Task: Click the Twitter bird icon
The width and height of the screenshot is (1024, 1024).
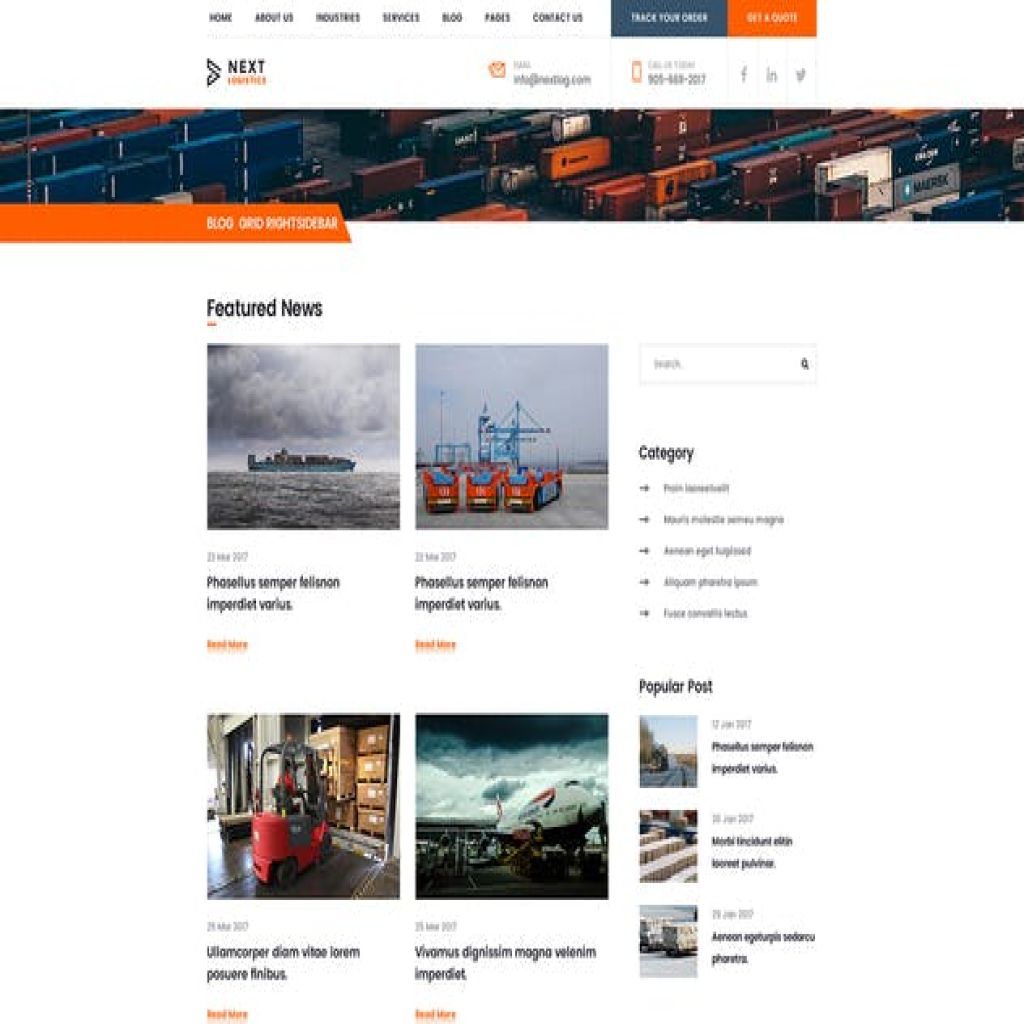Action: point(801,75)
